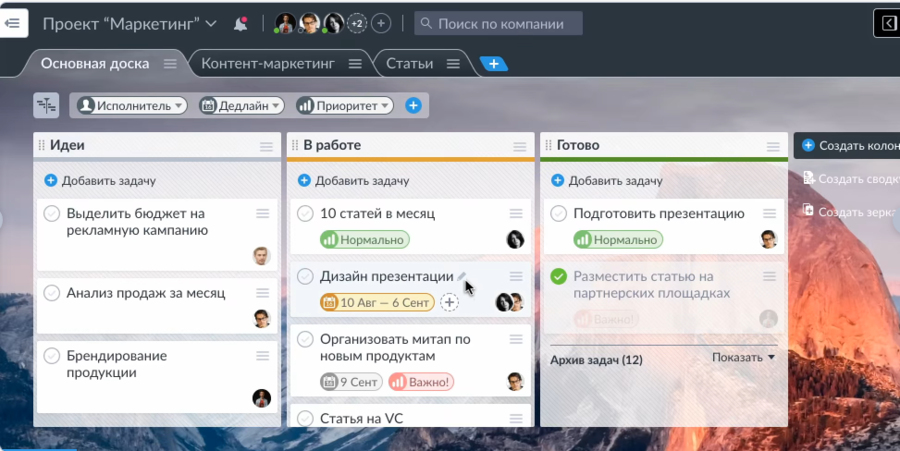Grab the Готово column drag handle

(548, 145)
